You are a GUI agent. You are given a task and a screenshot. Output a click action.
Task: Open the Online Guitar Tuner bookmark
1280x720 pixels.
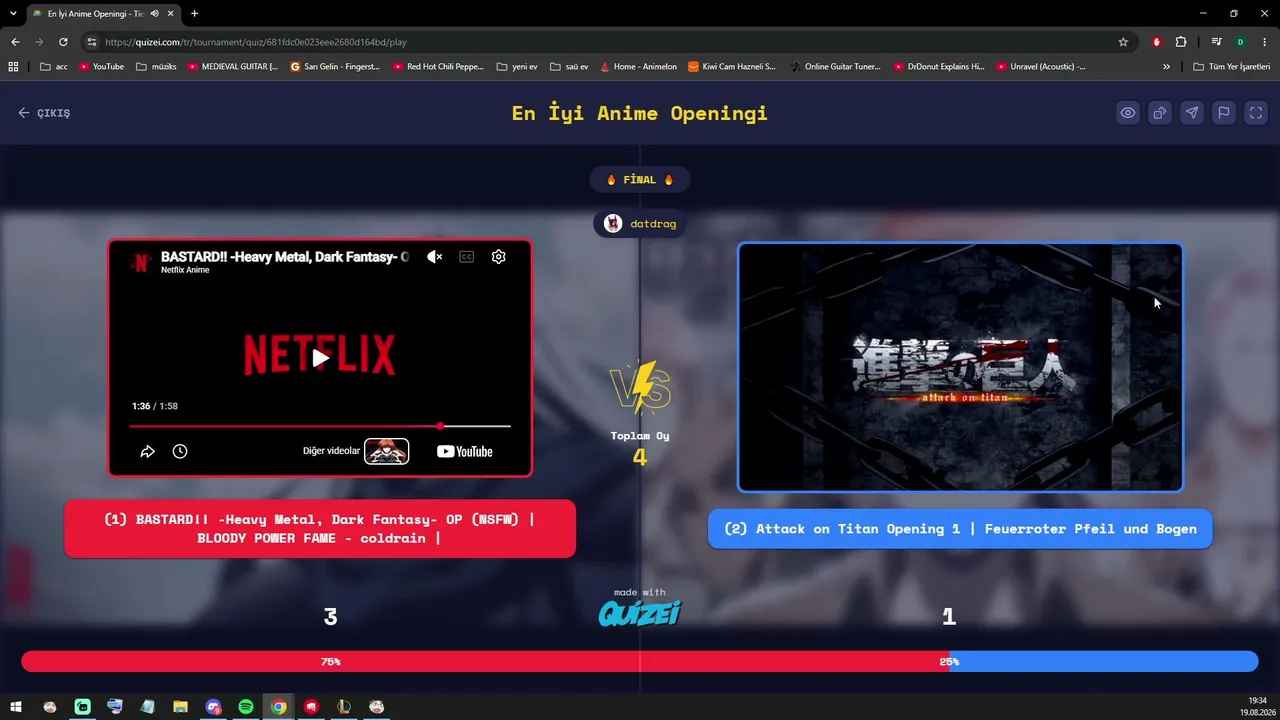(x=835, y=67)
